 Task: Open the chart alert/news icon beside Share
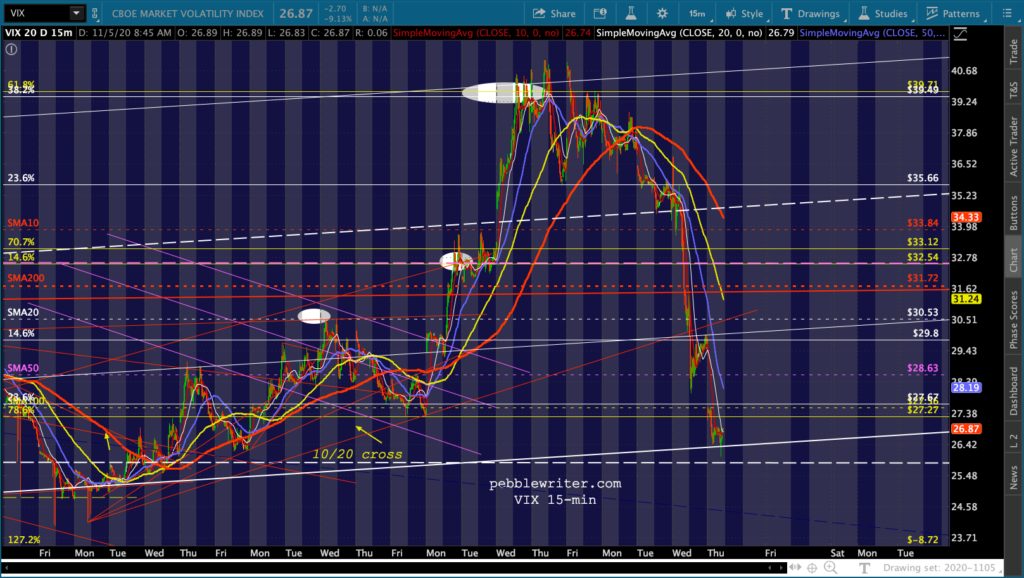[x=600, y=13]
